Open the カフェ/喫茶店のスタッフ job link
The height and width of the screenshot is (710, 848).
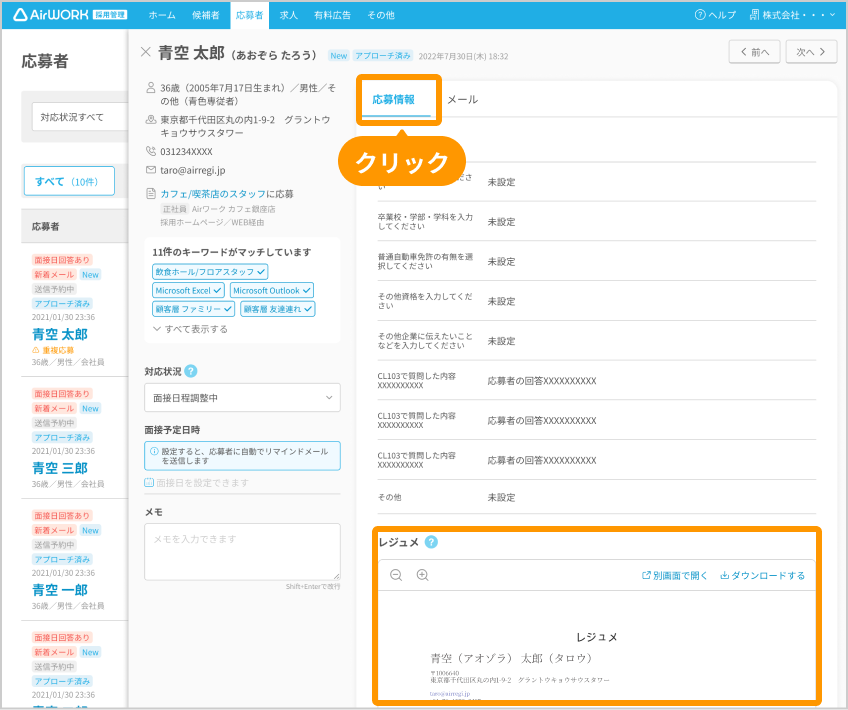pos(213,194)
